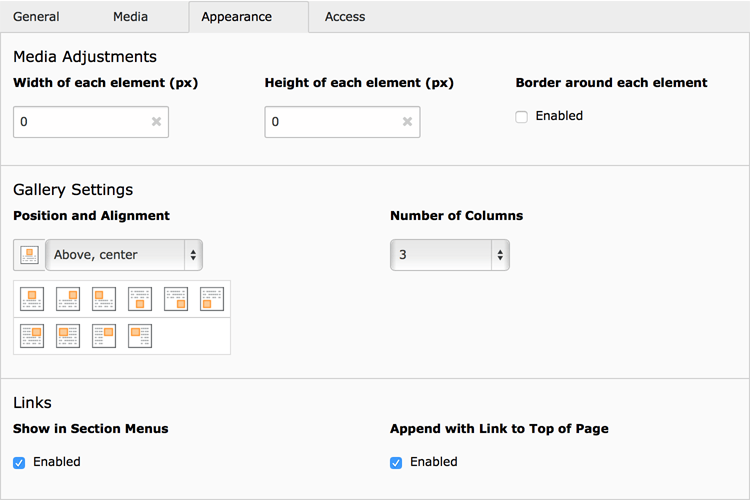The width and height of the screenshot is (750, 500).
Task: Pick the in-text, right position icon
Action: [x=32, y=335]
